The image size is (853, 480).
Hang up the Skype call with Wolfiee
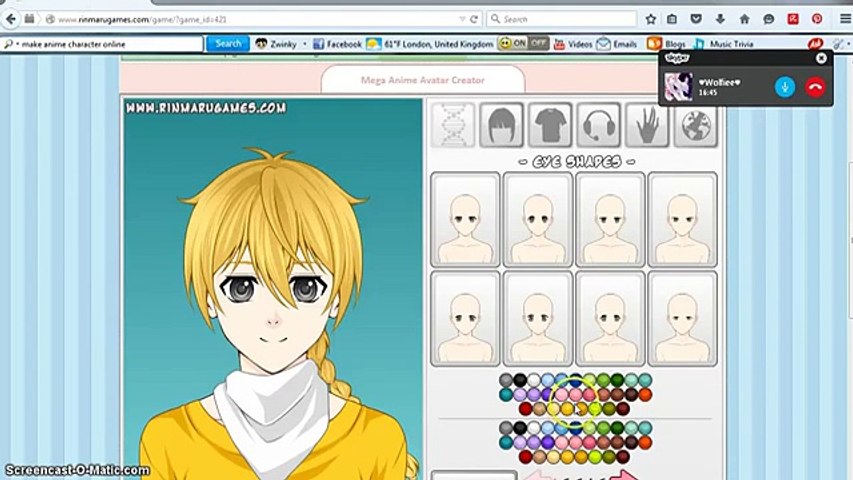tap(815, 87)
